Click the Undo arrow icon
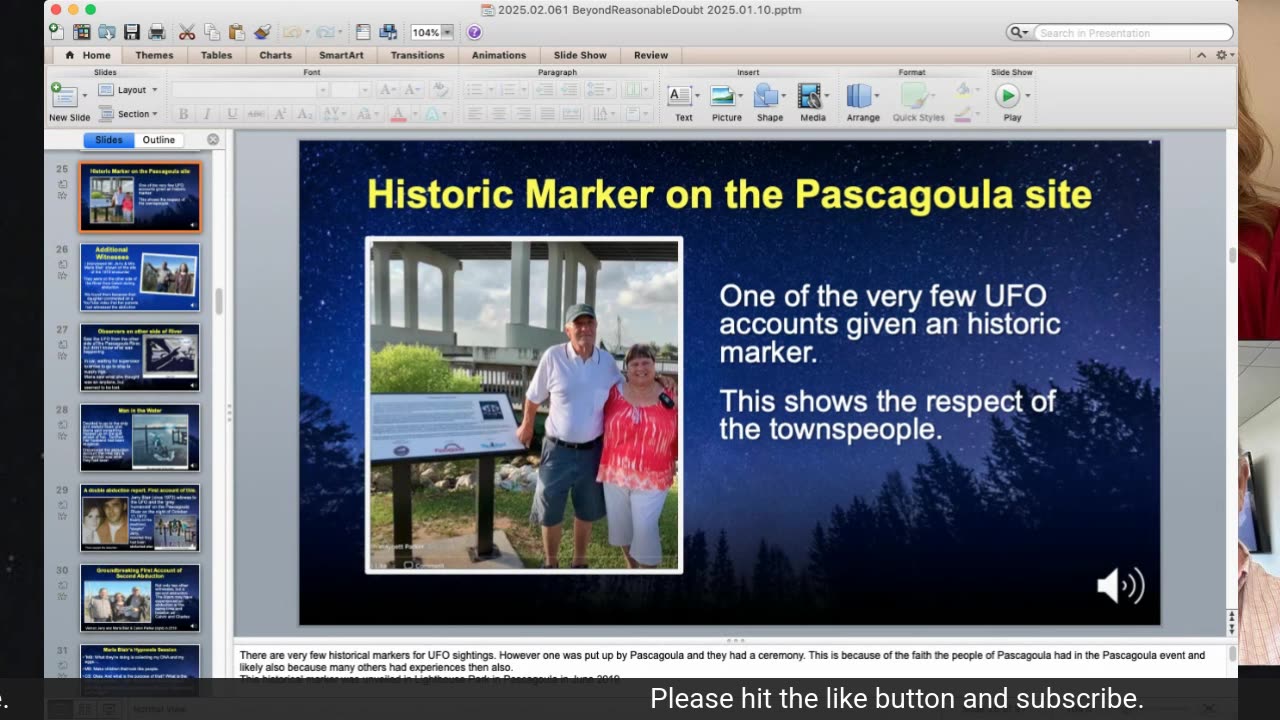Image resolution: width=1280 pixels, height=720 pixels. pyautogui.click(x=292, y=32)
